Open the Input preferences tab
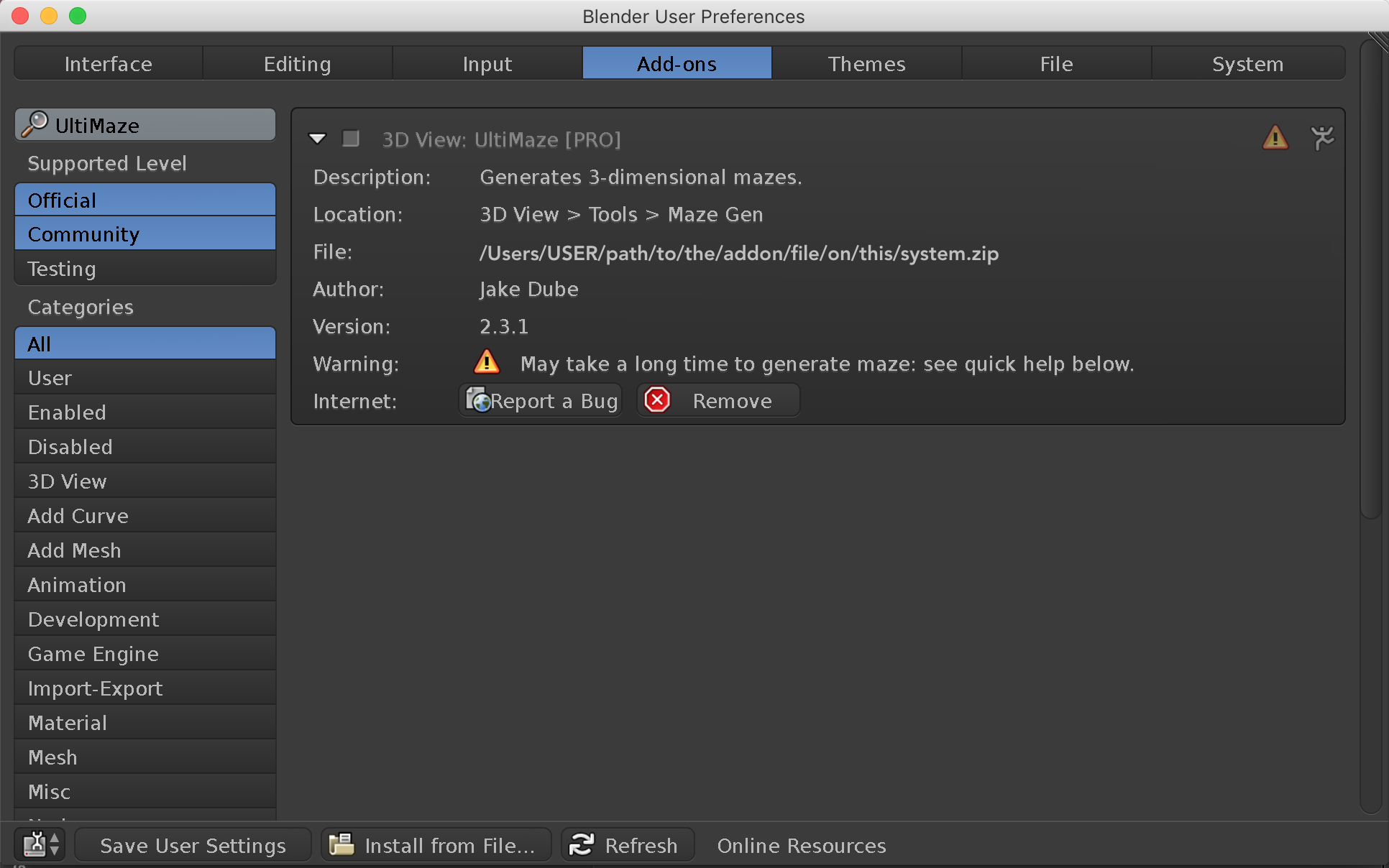Viewport: 1389px width, 868px height. (x=487, y=64)
